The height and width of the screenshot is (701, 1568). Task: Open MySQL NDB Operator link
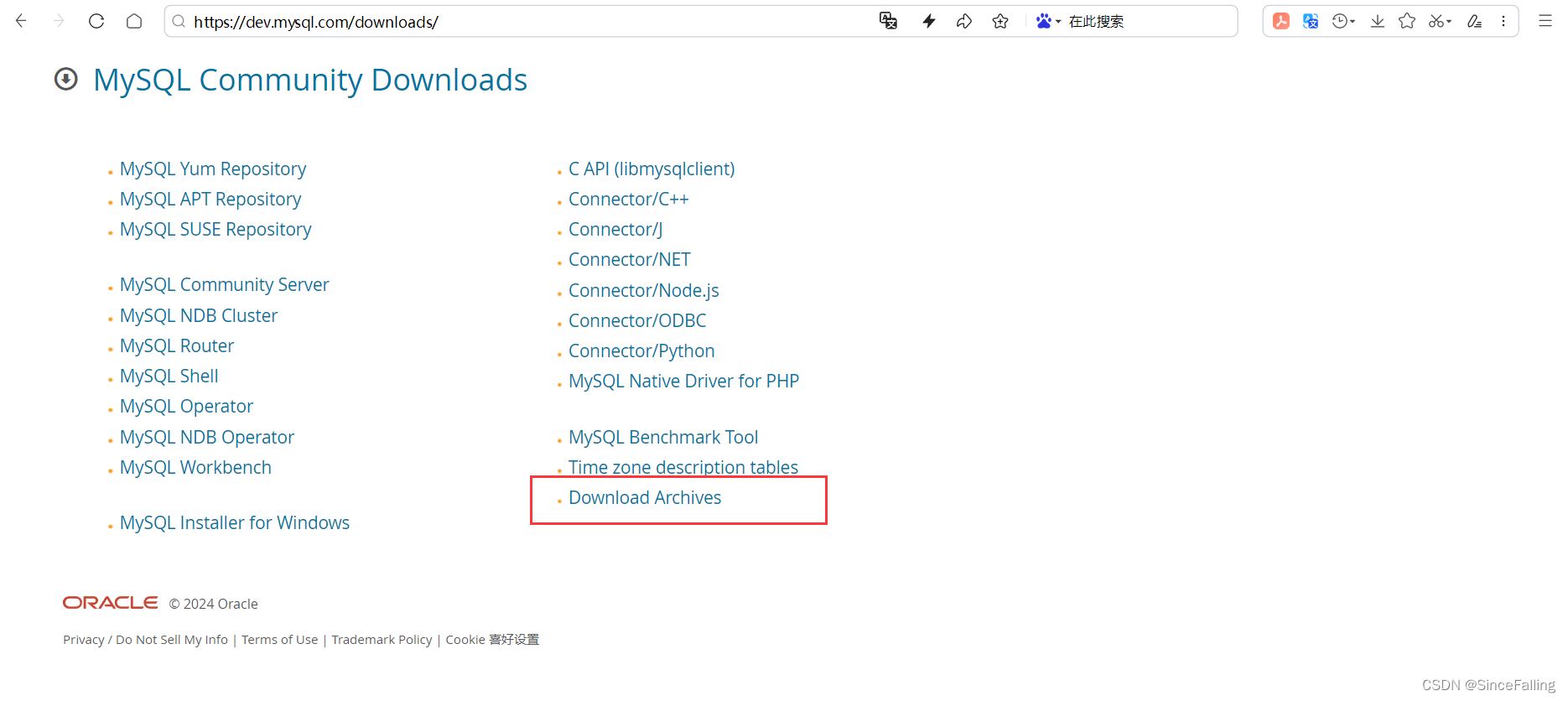[207, 437]
